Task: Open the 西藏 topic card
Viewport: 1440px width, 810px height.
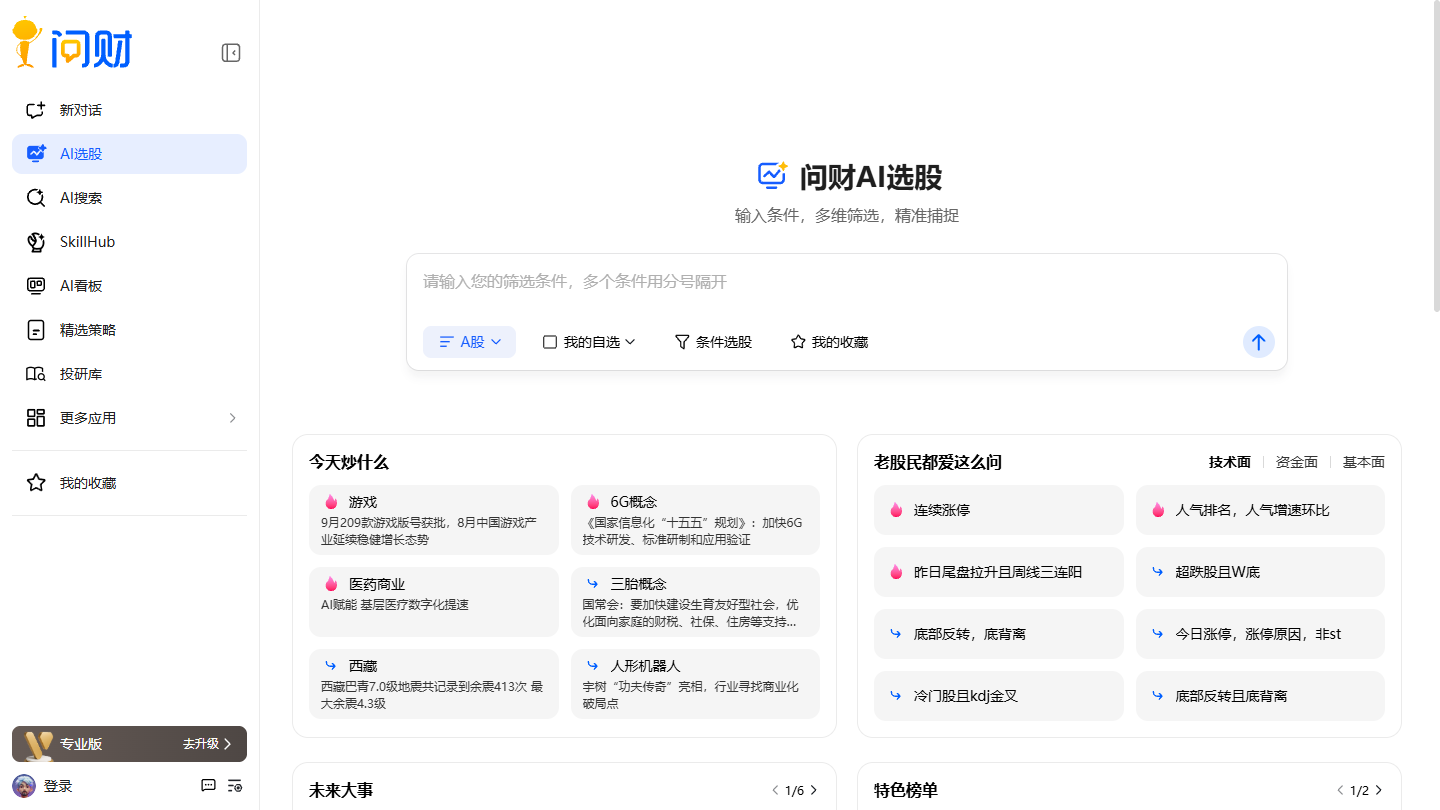Action: (x=434, y=684)
